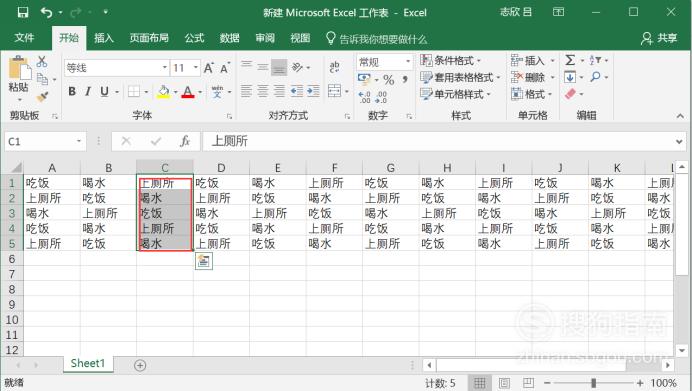
Task: Click the Format Painter brush icon
Action: tap(43, 97)
